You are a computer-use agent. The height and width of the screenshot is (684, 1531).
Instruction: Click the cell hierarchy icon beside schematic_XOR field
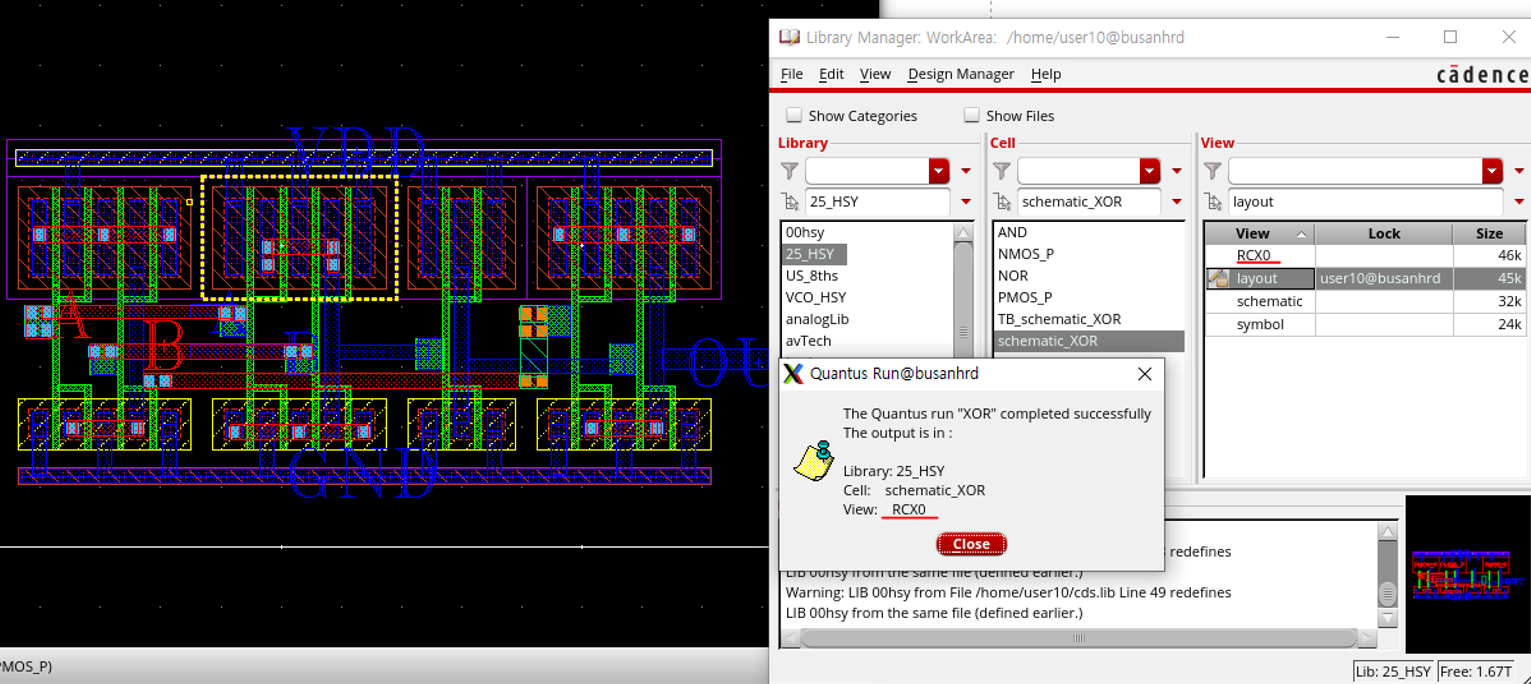point(1003,202)
